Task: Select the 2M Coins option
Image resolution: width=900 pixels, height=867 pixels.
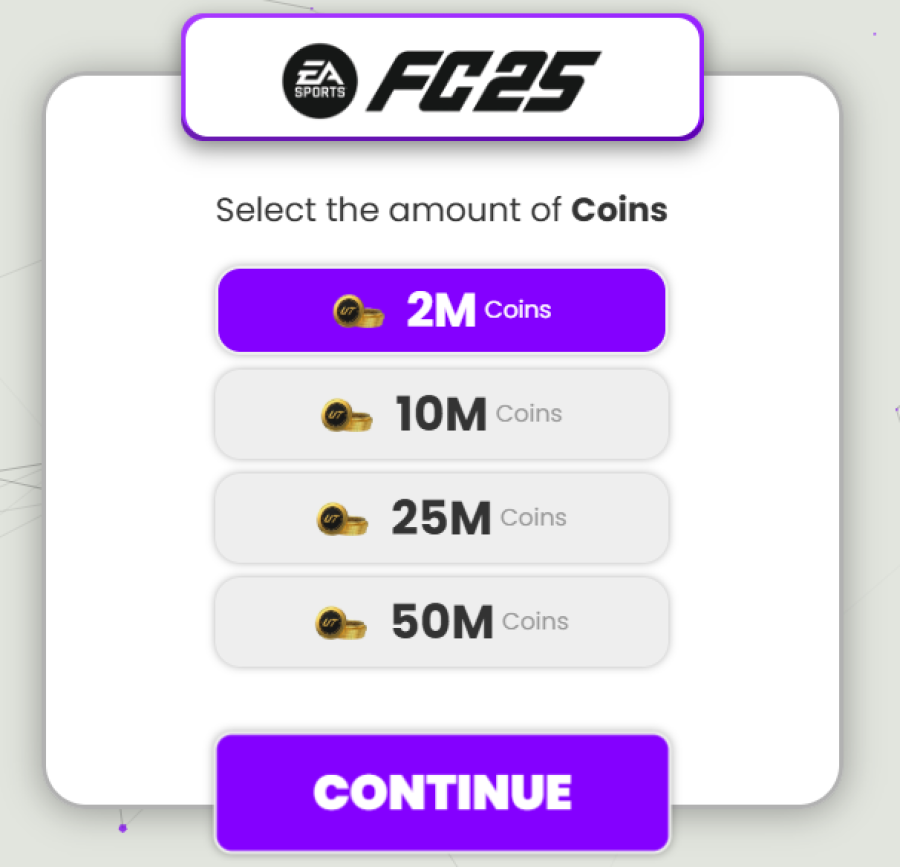Action: point(441,311)
